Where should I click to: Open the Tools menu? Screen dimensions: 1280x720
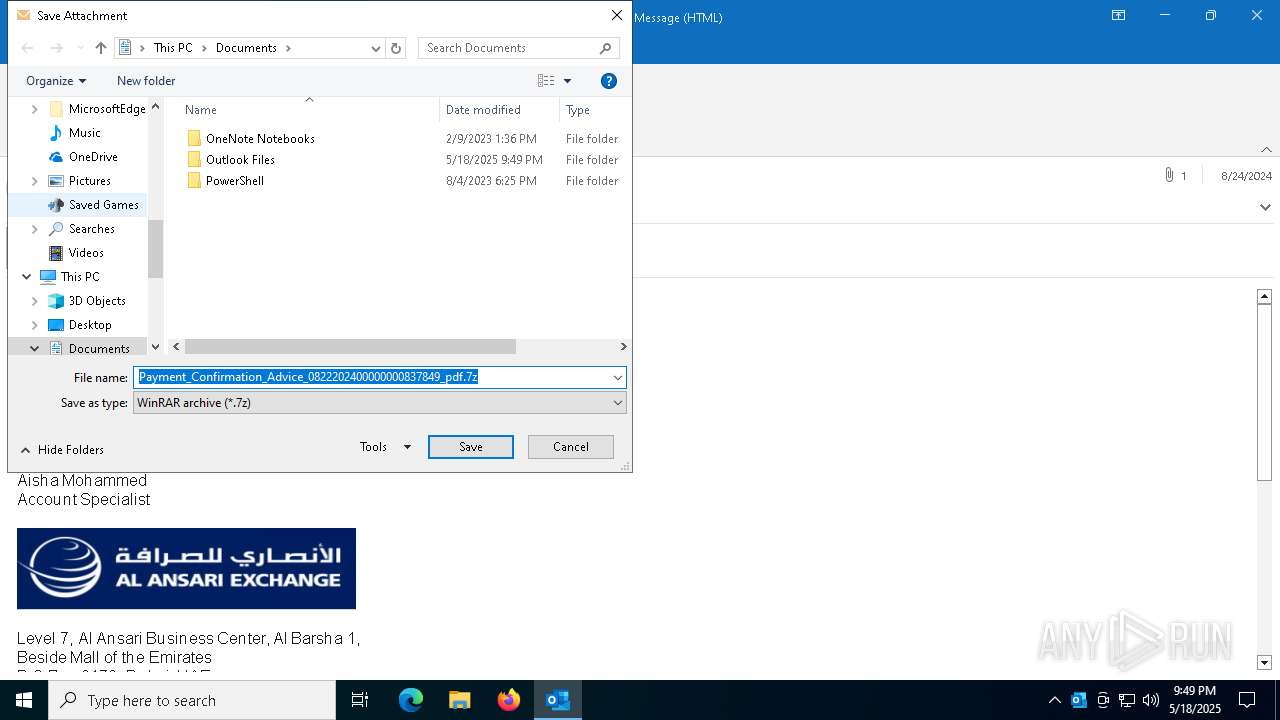coord(386,447)
